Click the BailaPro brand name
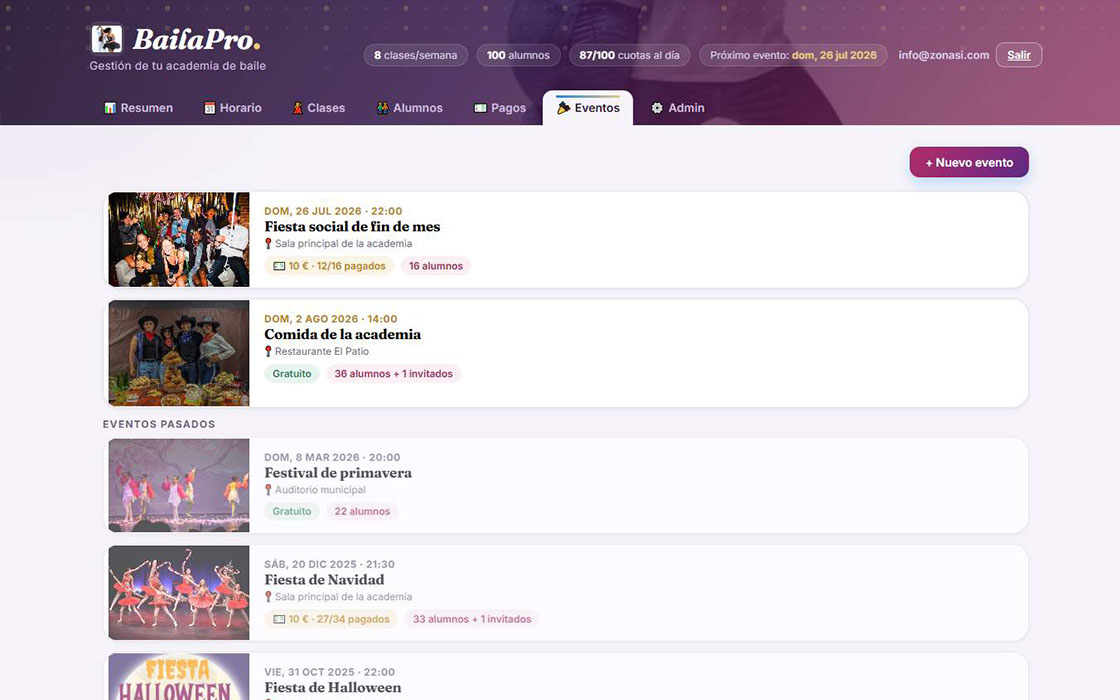 [196, 39]
